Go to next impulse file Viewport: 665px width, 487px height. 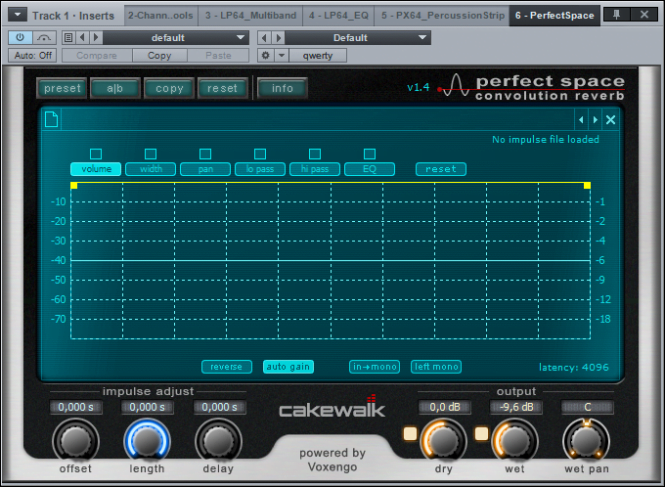click(x=595, y=120)
